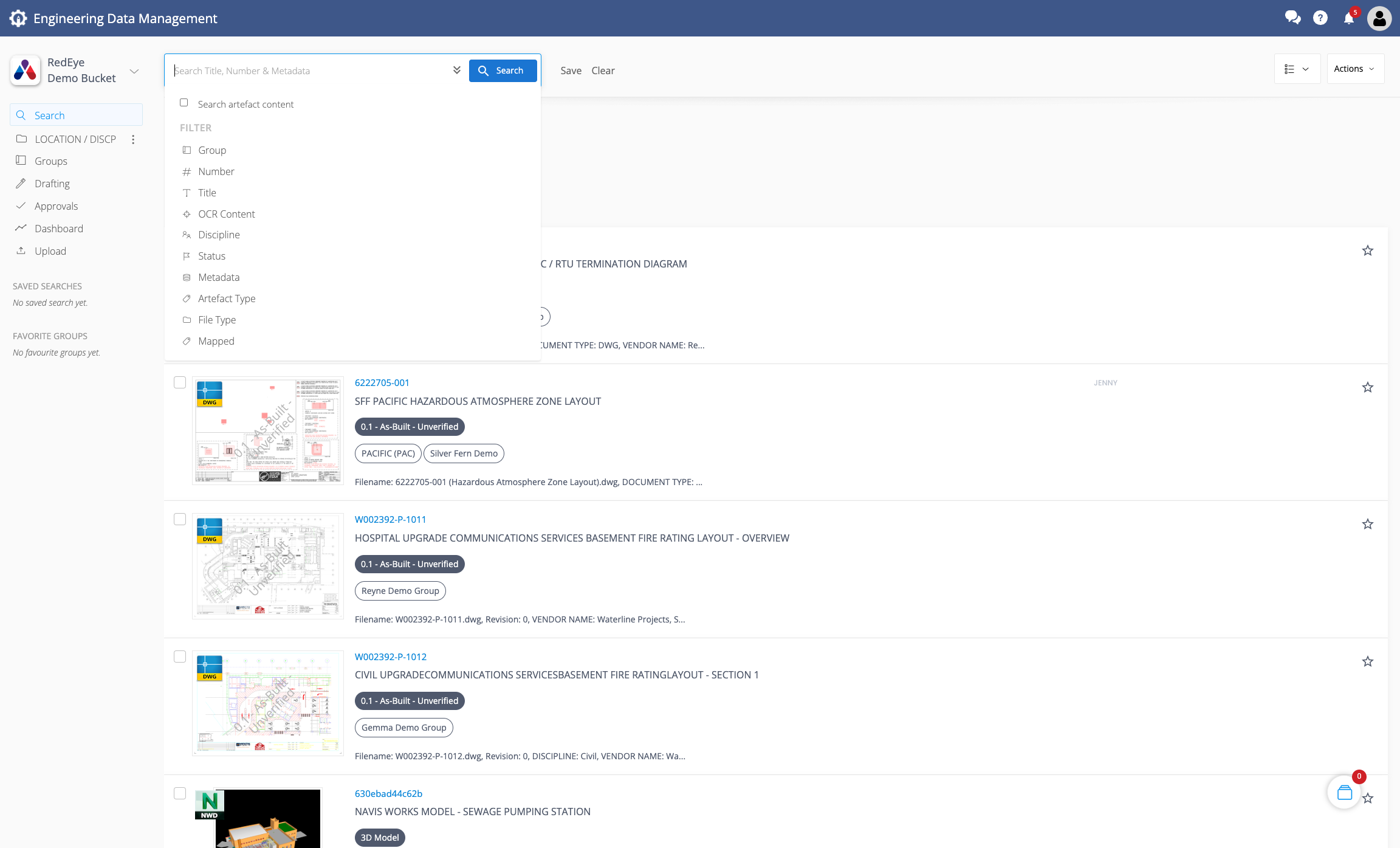Choose the OCR Content filter
Image resolution: width=1400 pixels, height=848 pixels.
pos(226,213)
